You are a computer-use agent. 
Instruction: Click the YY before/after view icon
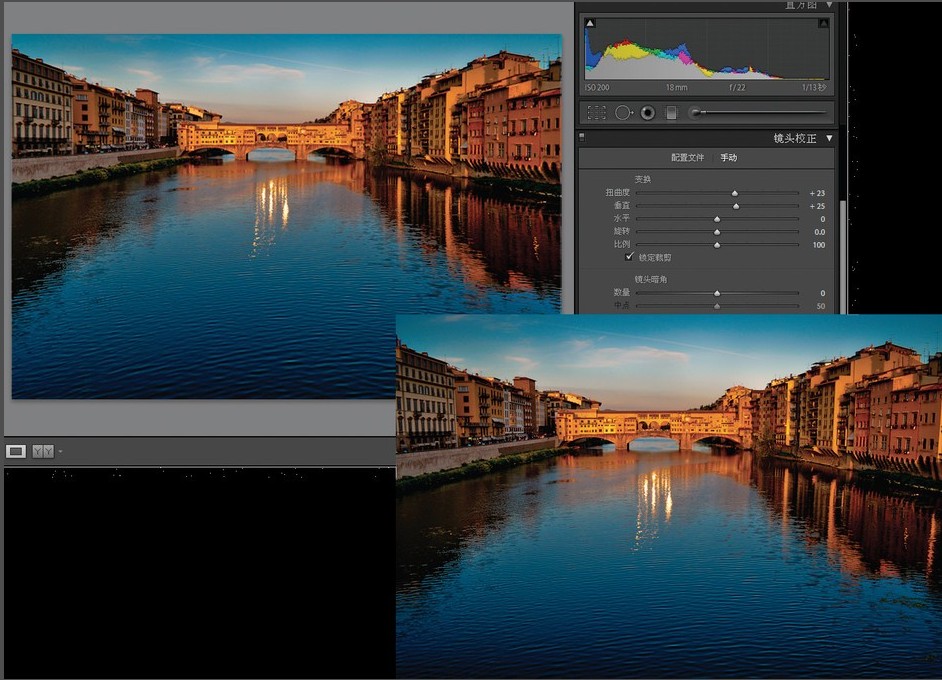click(x=43, y=451)
